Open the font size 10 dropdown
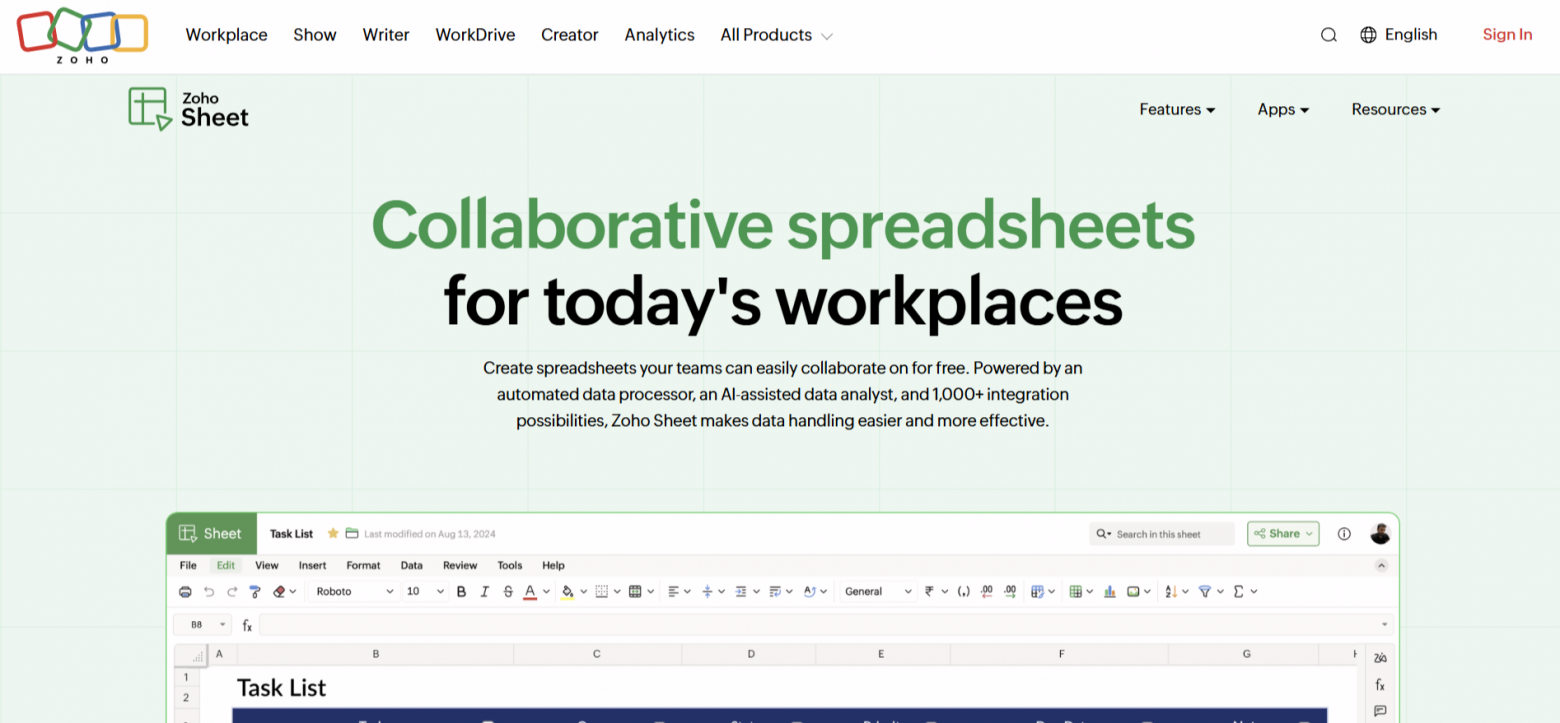 (x=425, y=592)
